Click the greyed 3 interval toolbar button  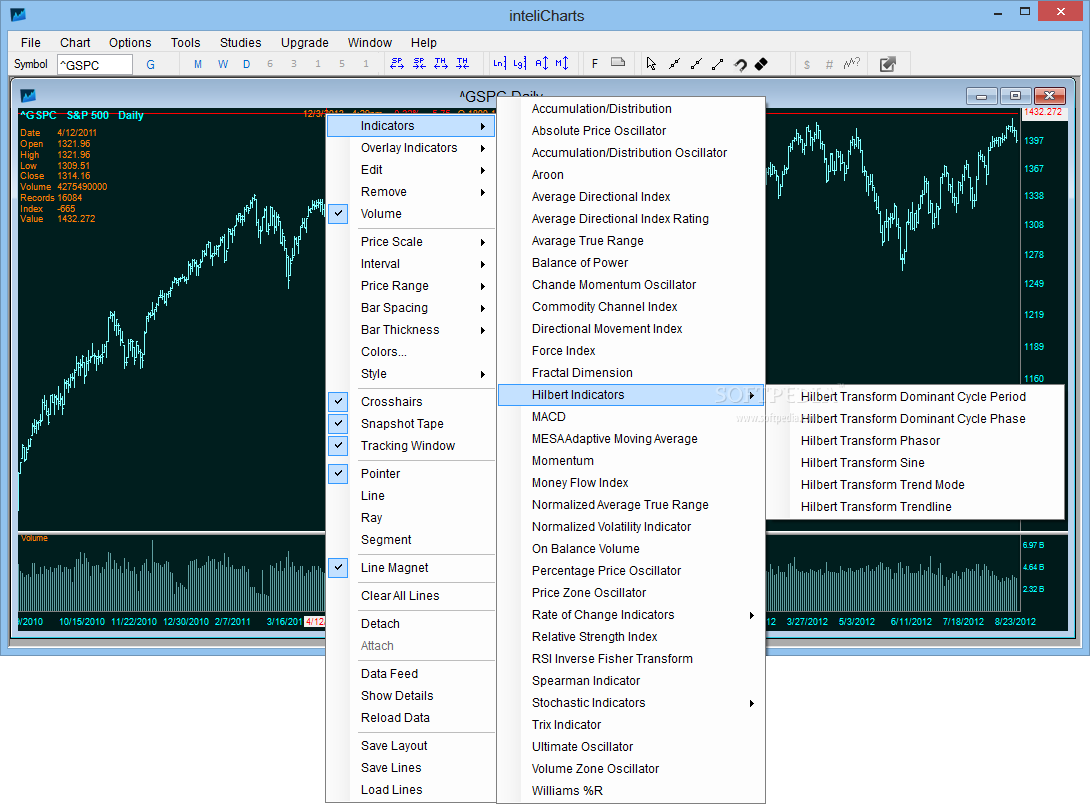coord(294,64)
